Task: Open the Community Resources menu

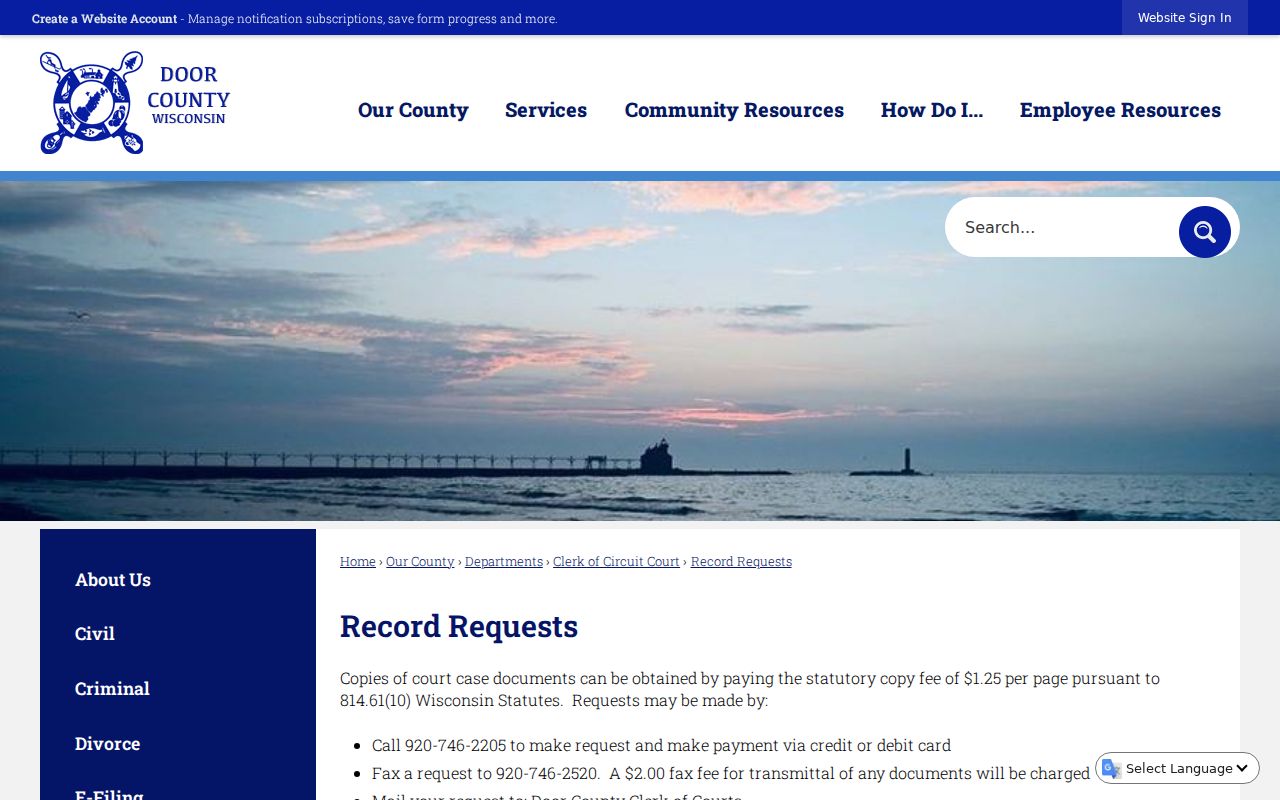Action: (x=734, y=110)
